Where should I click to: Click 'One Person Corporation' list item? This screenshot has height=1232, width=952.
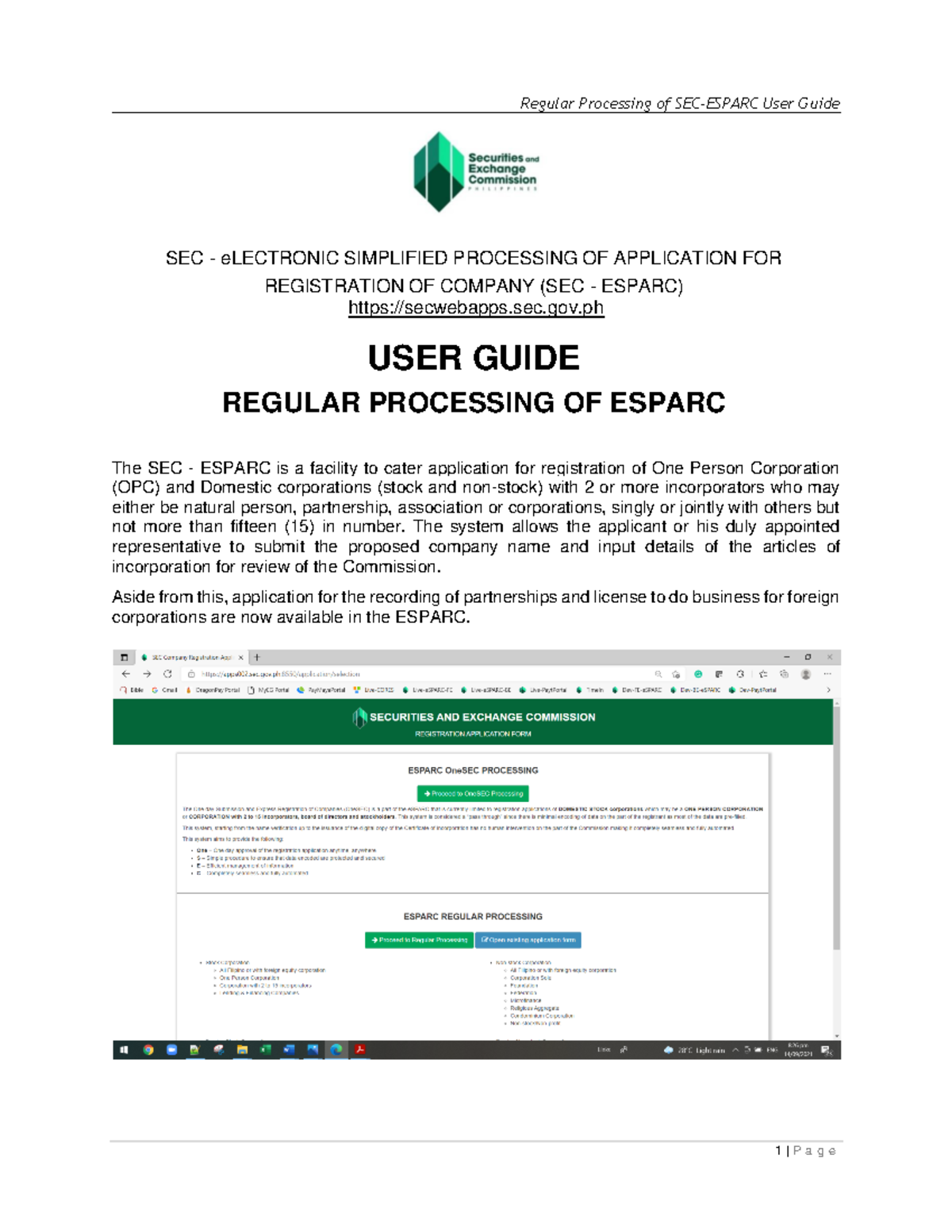pos(249,978)
